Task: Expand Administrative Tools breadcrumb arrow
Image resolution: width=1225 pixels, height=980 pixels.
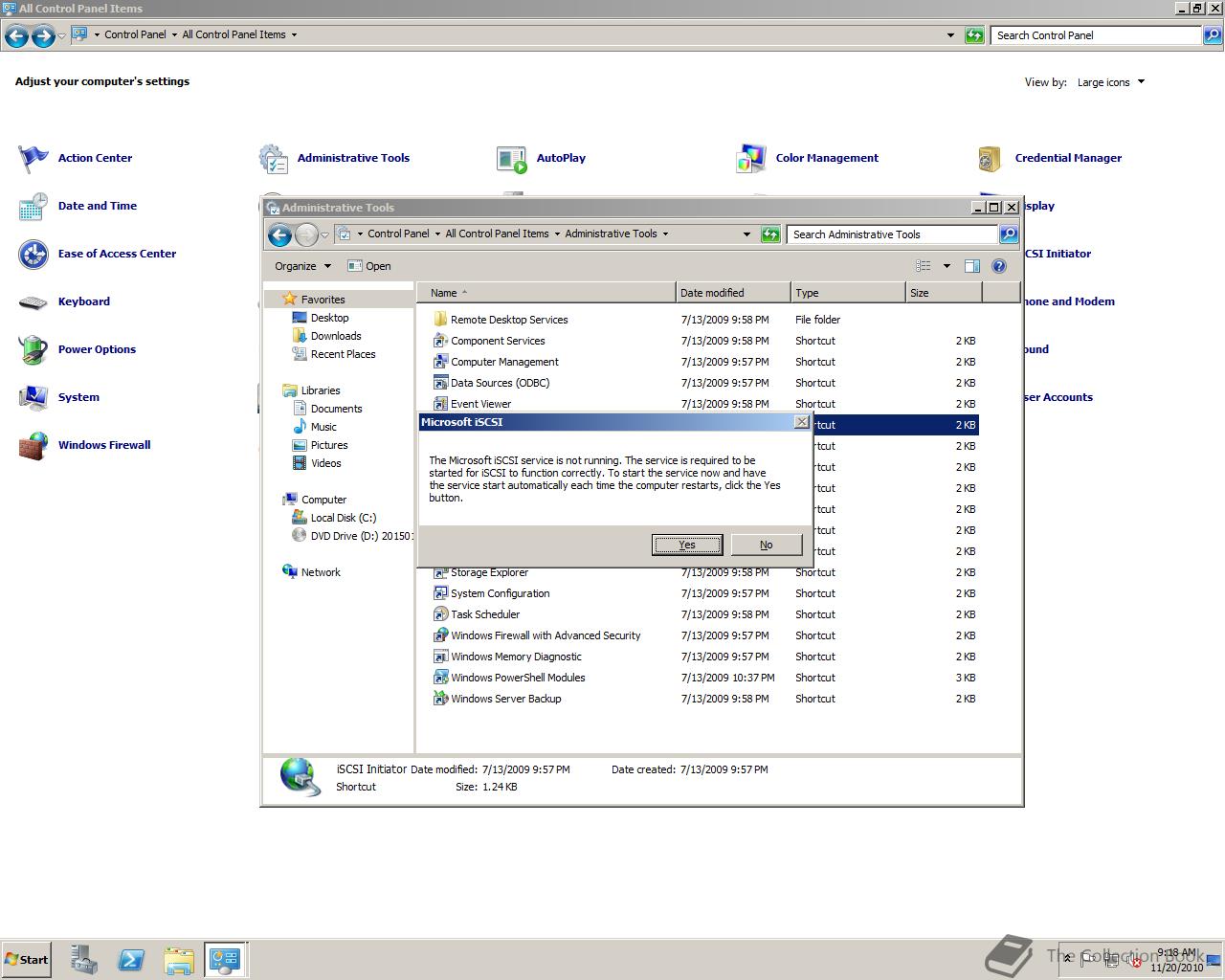Action: (665, 234)
